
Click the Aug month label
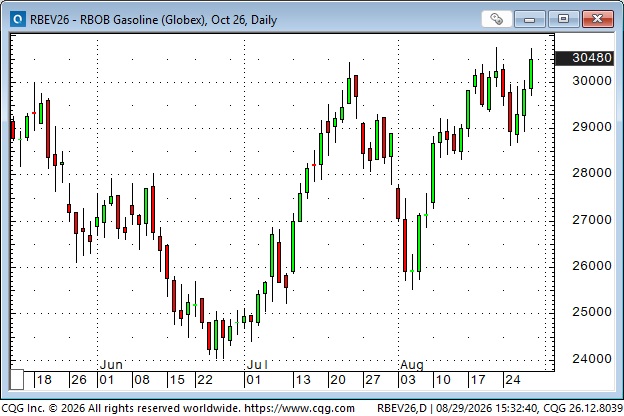412,365
